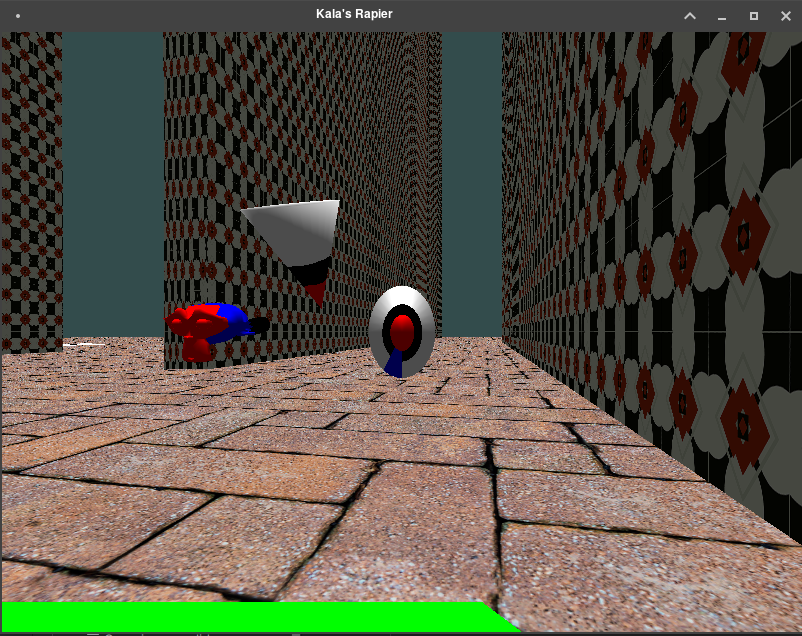Click the blue wedge below the round shield

coord(396,363)
